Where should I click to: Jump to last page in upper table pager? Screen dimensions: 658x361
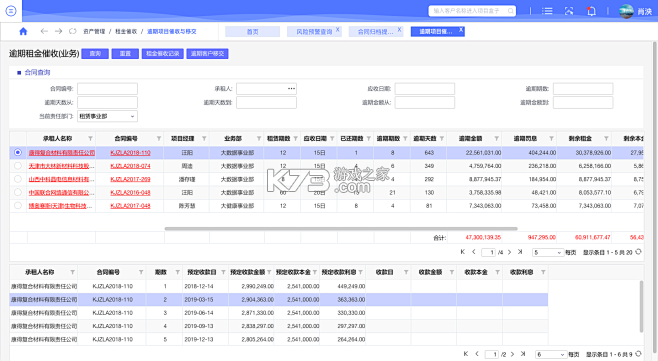click(520, 252)
